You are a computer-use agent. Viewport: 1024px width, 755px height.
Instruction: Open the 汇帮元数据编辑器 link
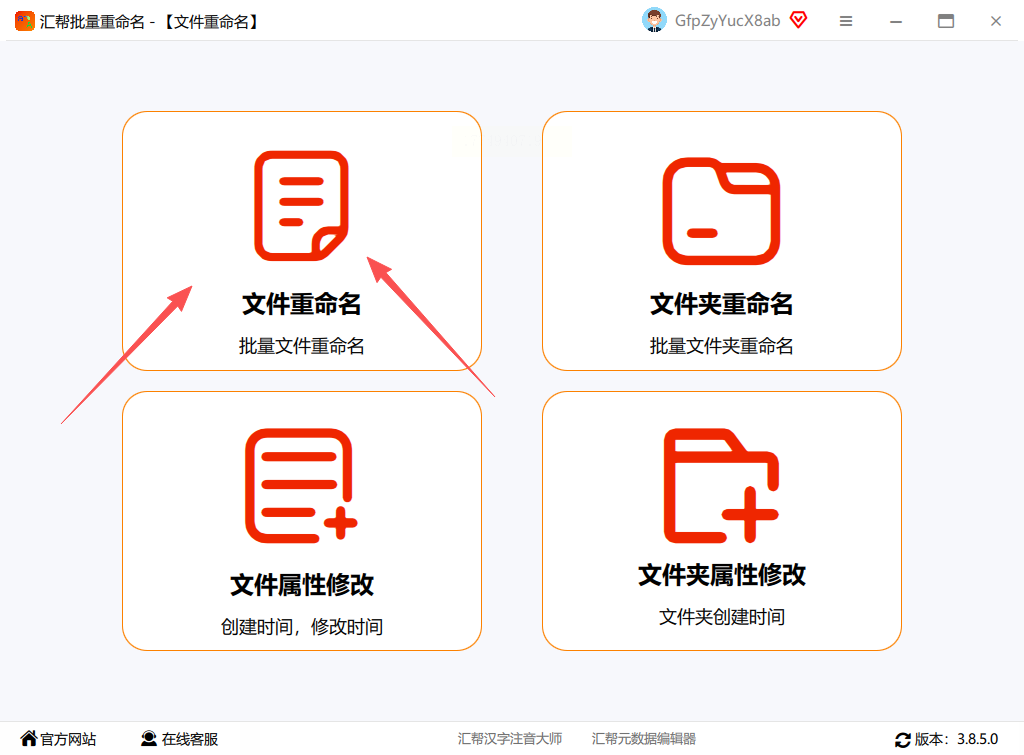(643, 739)
